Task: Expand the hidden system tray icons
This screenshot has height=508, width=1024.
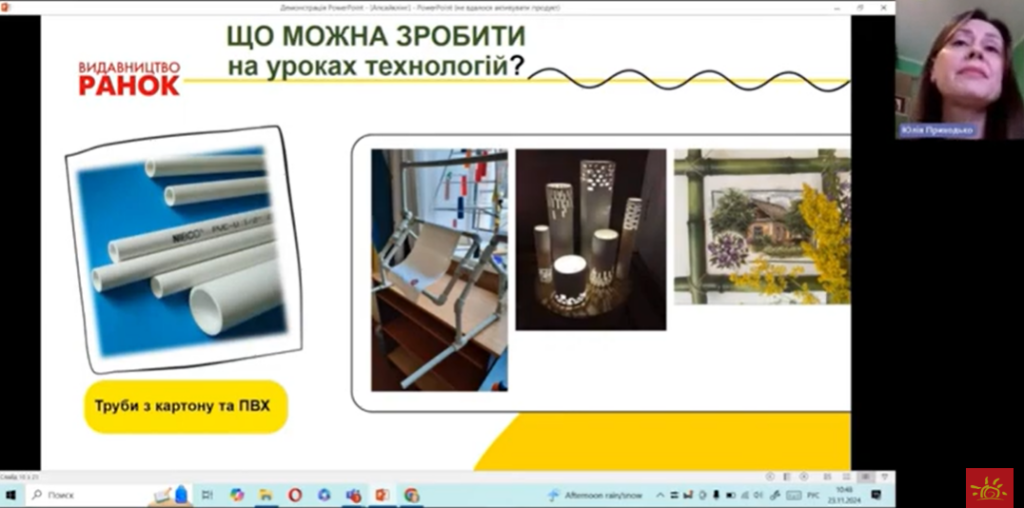Action: 660,495
